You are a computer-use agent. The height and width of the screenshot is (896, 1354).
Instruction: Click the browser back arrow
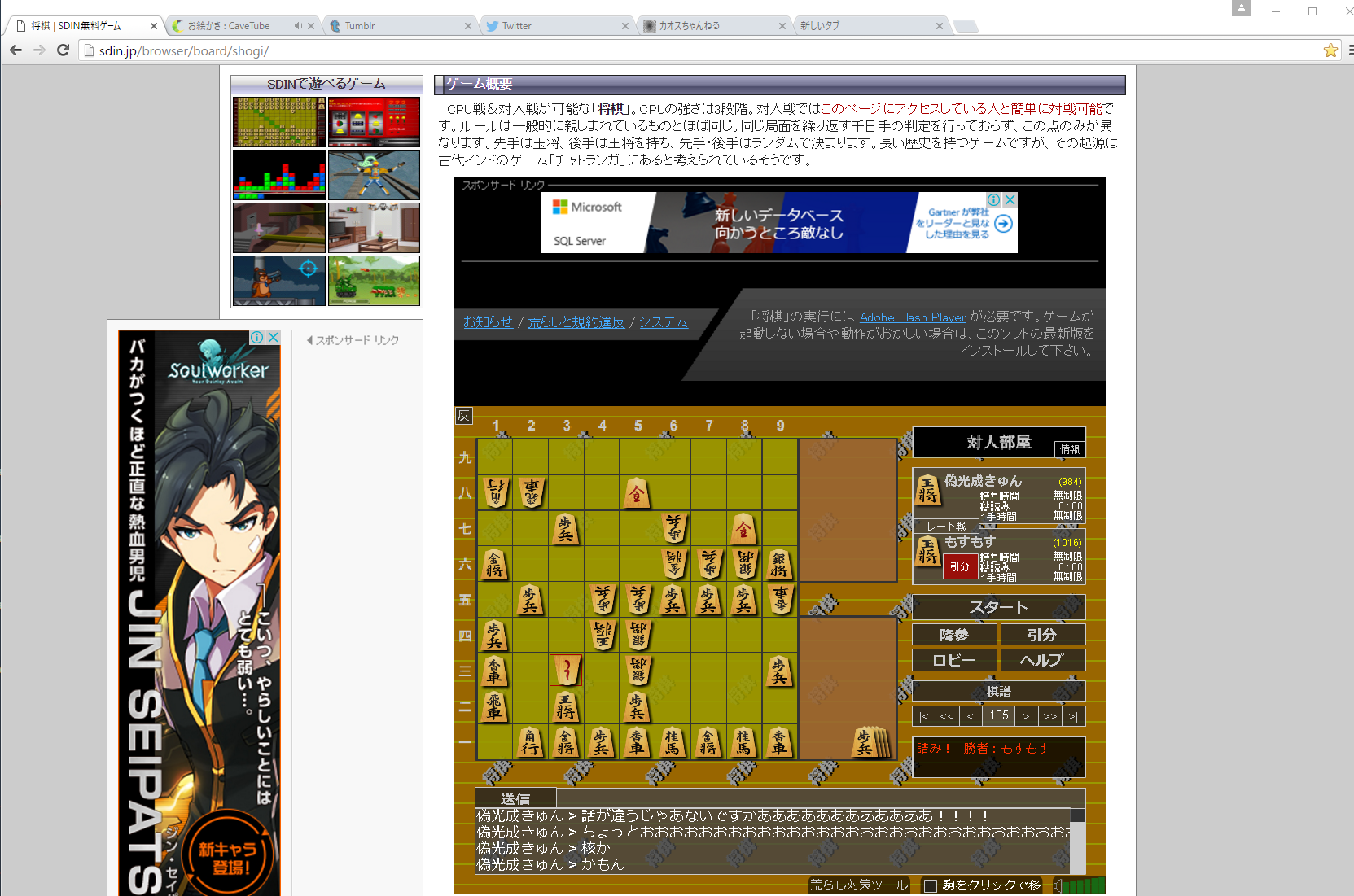tap(15, 50)
